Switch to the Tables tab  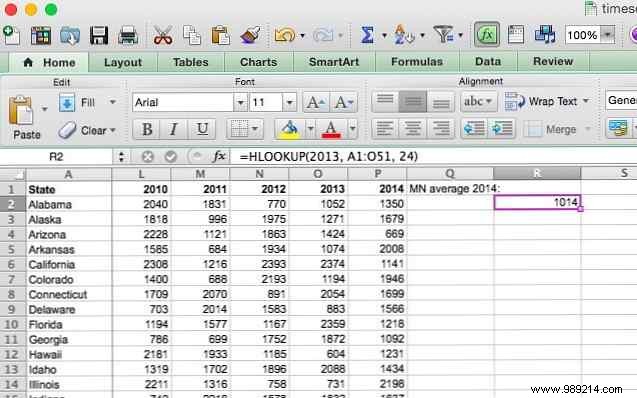[x=191, y=63]
